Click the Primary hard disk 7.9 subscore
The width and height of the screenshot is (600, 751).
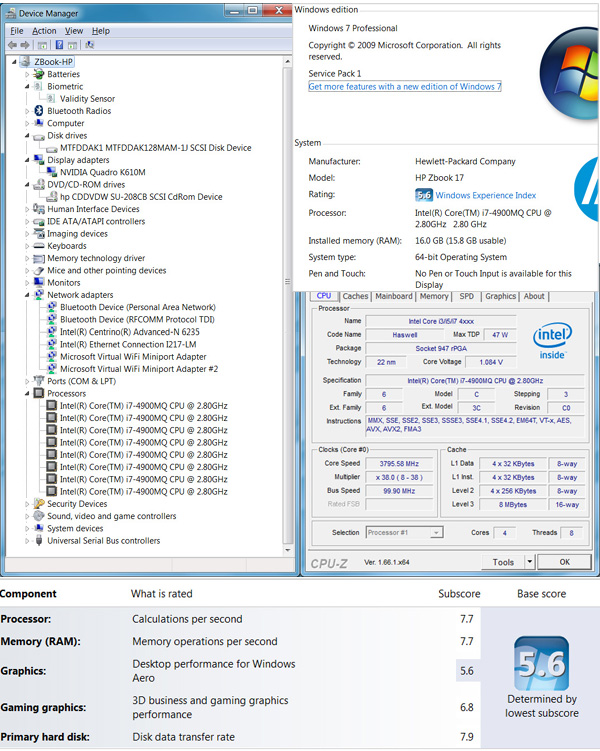(x=467, y=737)
